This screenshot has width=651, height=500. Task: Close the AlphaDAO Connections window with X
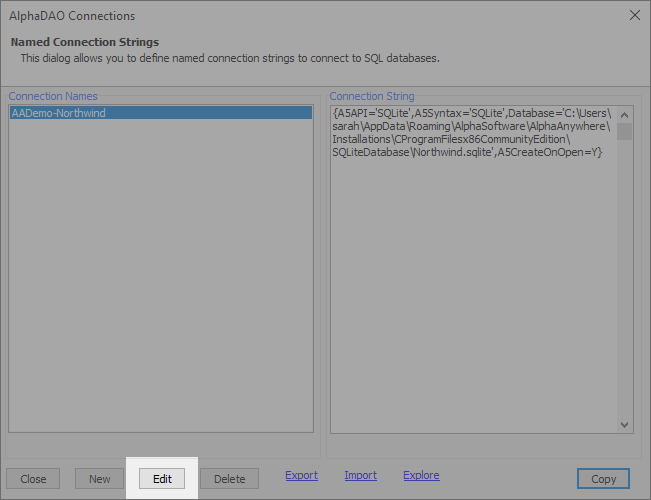pyautogui.click(x=635, y=15)
